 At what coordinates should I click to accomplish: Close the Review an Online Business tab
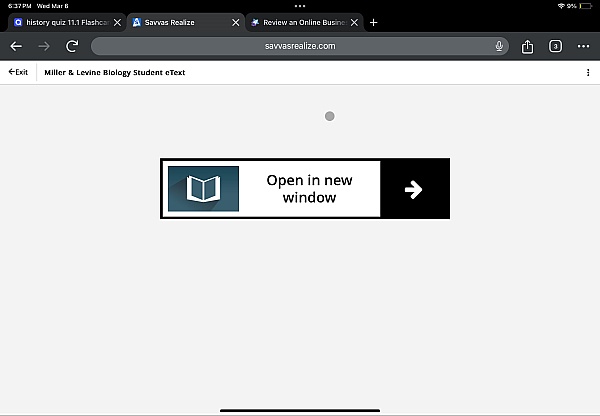pos(354,22)
